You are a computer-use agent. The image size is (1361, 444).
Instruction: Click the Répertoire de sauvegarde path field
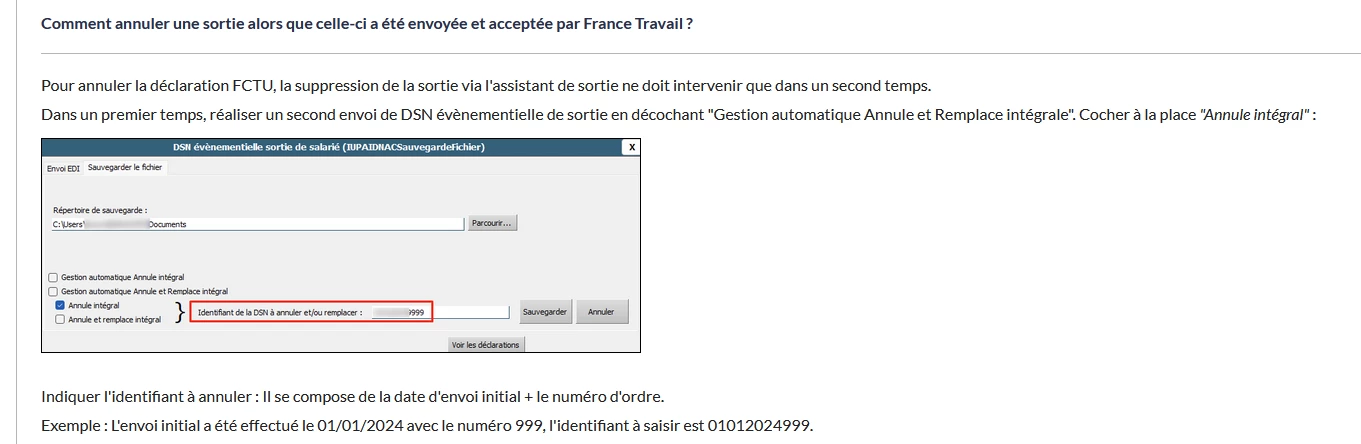pyautogui.click(x=257, y=224)
